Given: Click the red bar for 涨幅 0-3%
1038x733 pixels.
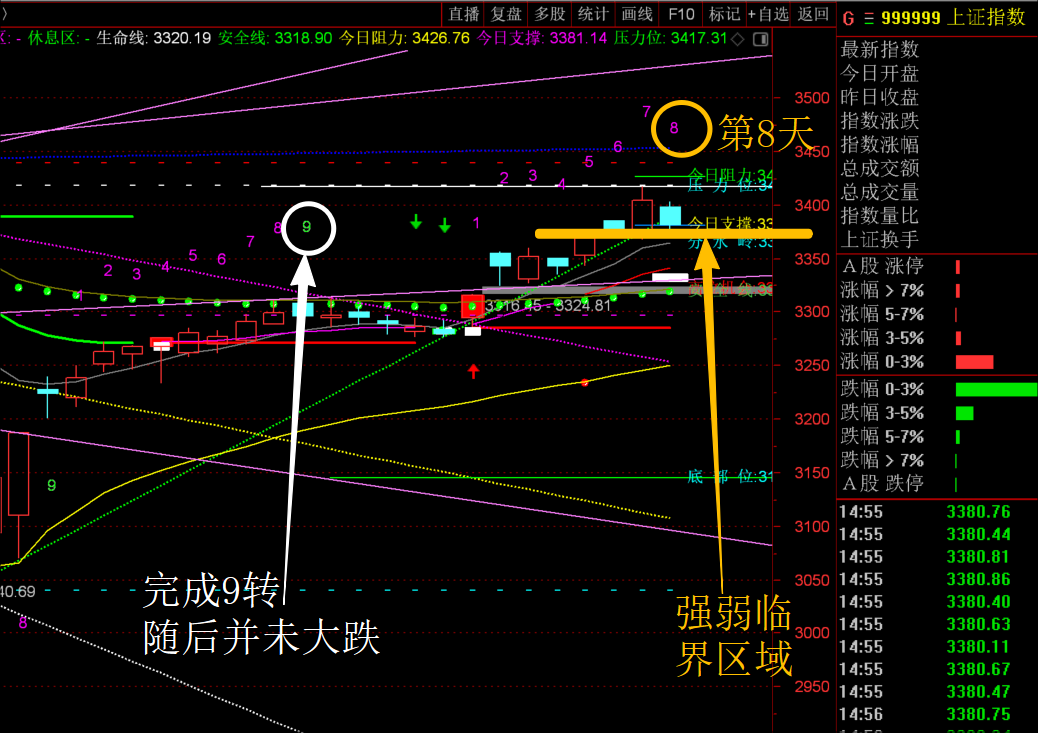Looking at the screenshot, I should (974, 362).
